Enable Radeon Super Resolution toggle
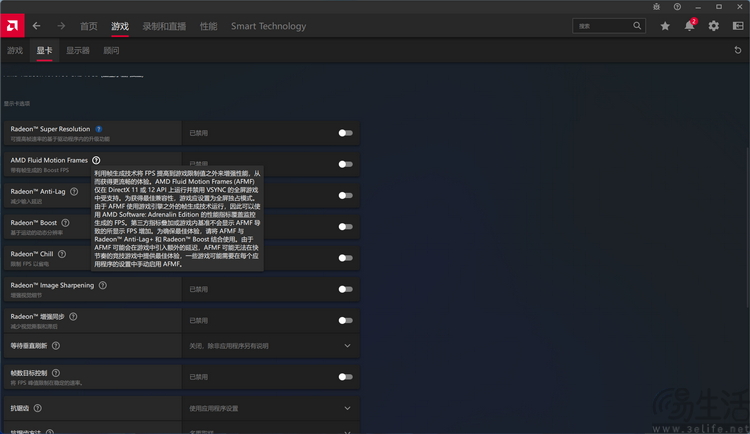750x434 pixels. (x=345, y=133)
